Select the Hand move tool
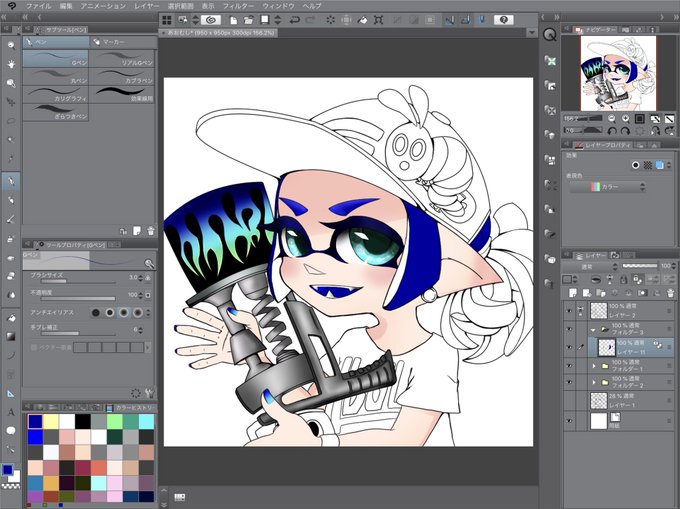The width and height of the screenshot is (680, 509). click(11, 64)
